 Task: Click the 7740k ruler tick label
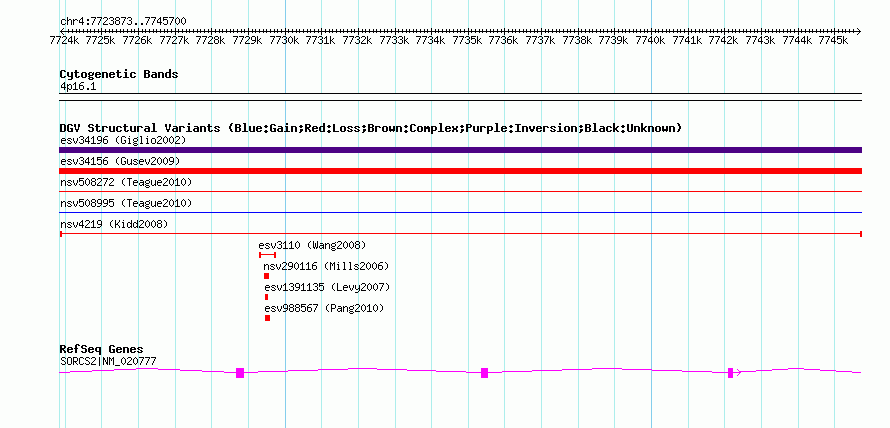coord(649,40)
